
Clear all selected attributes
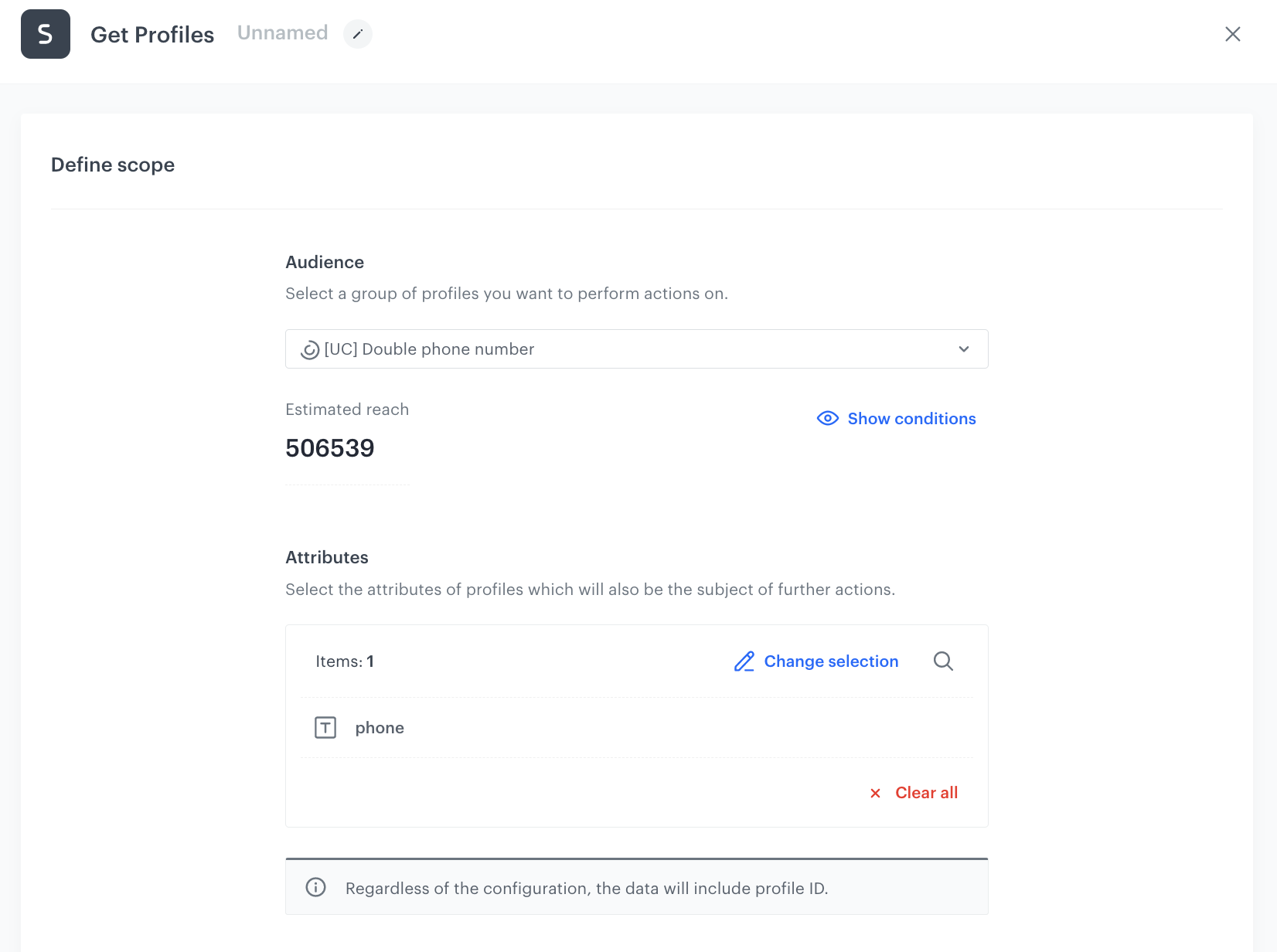pos(925,793)
